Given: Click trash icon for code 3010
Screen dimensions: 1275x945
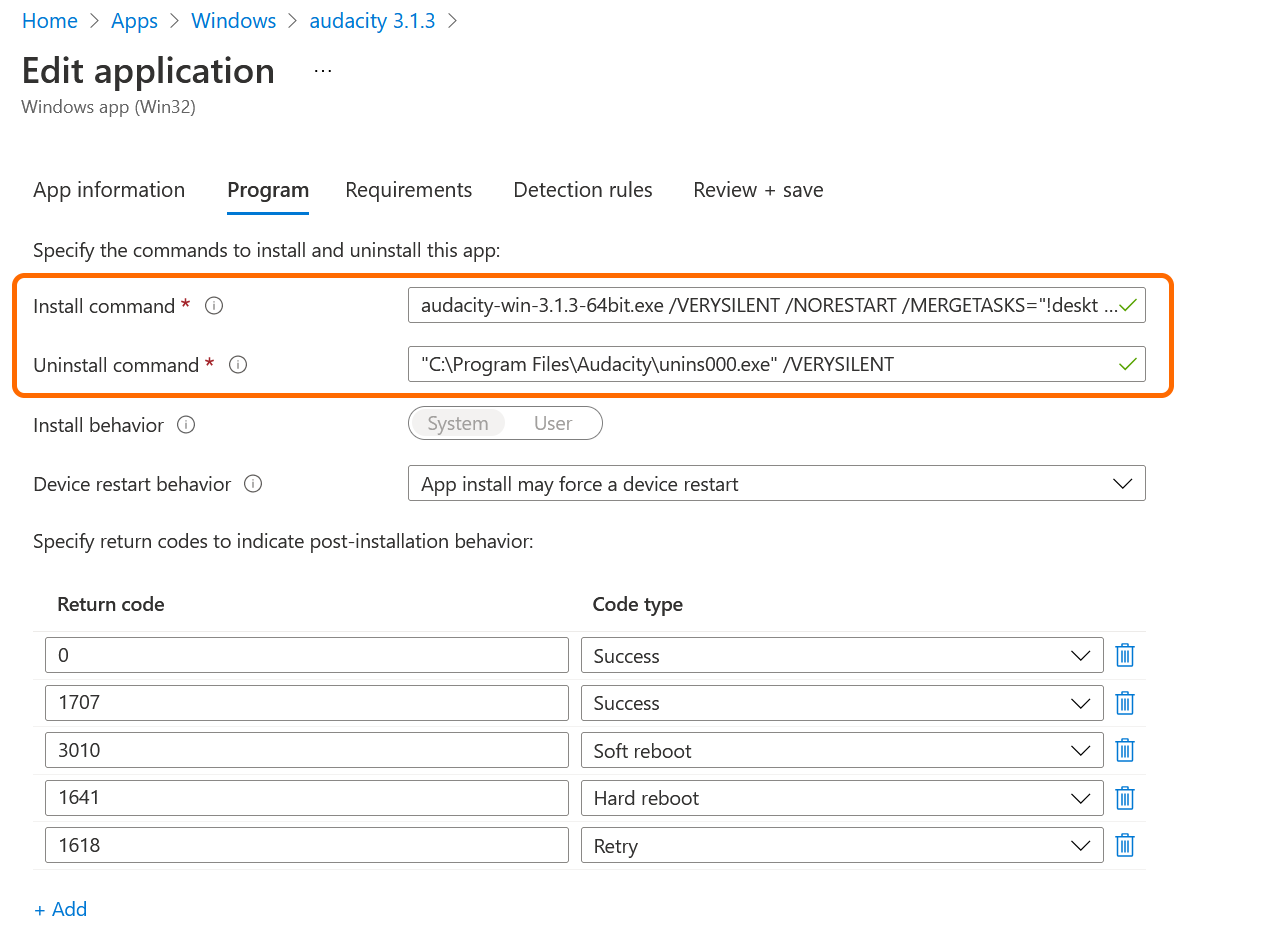Looking at the screenshot, I should [x=1124, y=751].
